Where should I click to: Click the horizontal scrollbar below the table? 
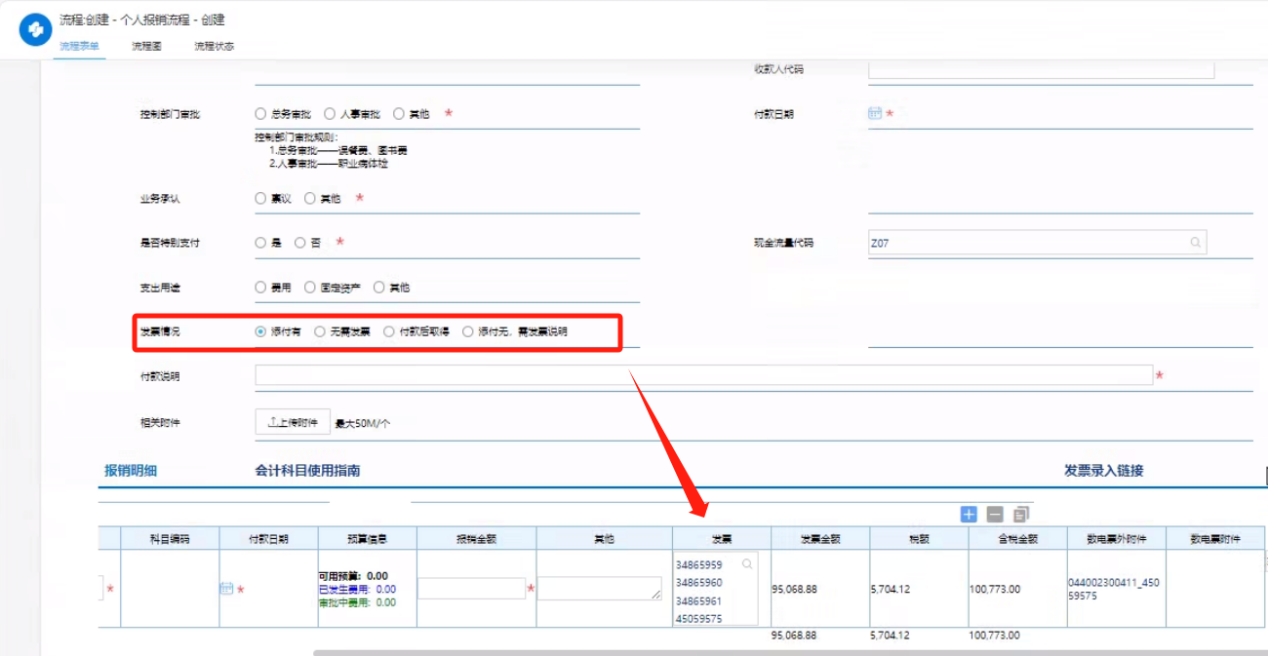[790, 652]
